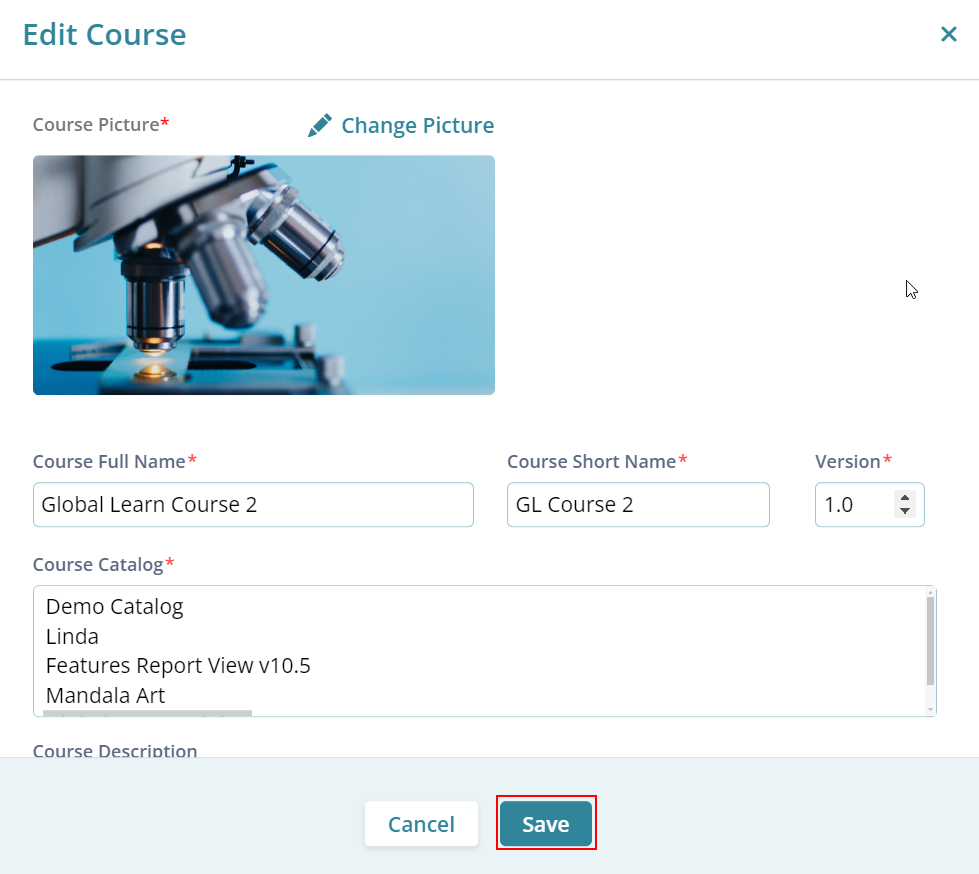Click the catalog list scroll down arrow
The width and height of the screenshot is (979, 874).
930,709
